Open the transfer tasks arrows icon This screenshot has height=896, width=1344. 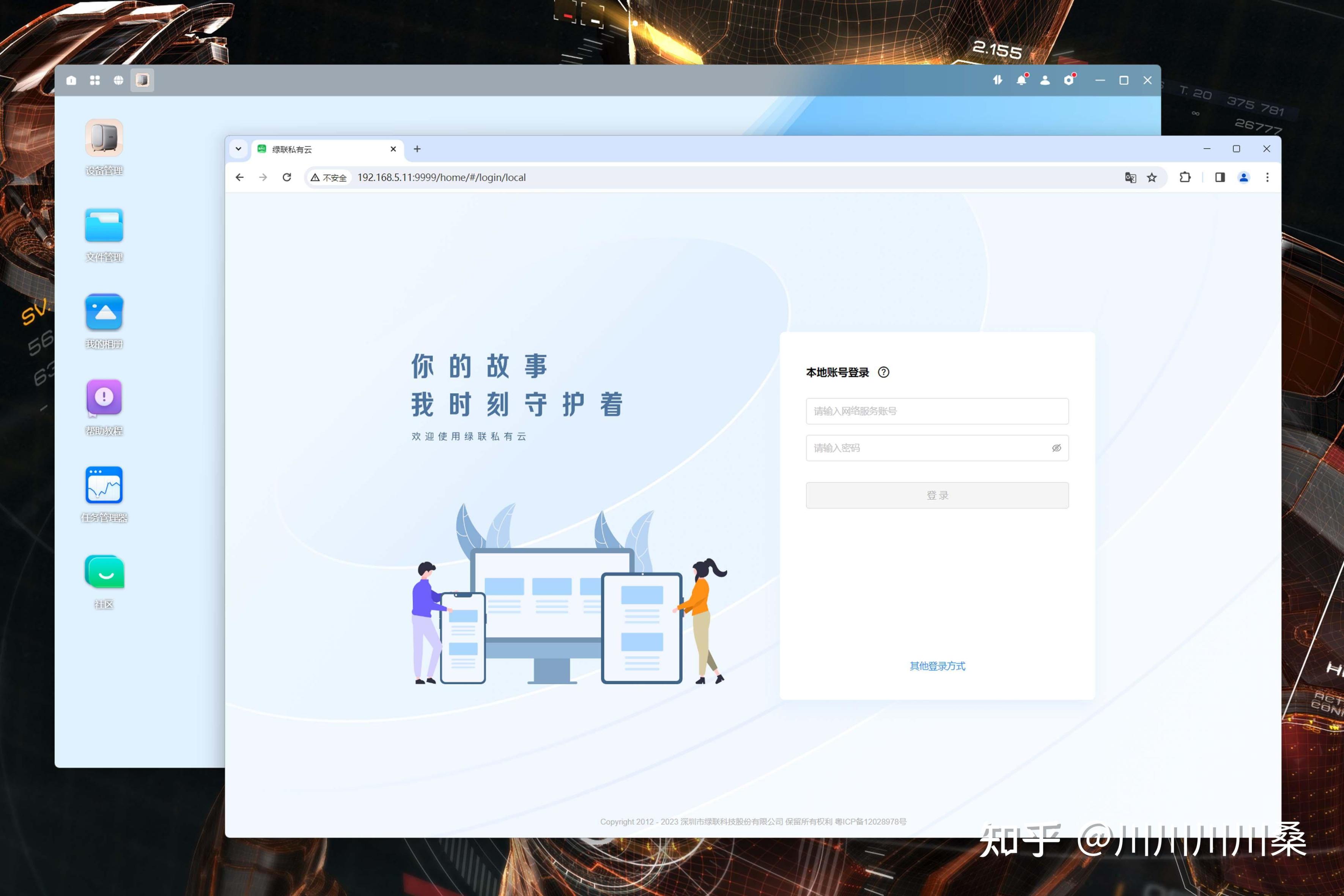click(x=997, y=80)
